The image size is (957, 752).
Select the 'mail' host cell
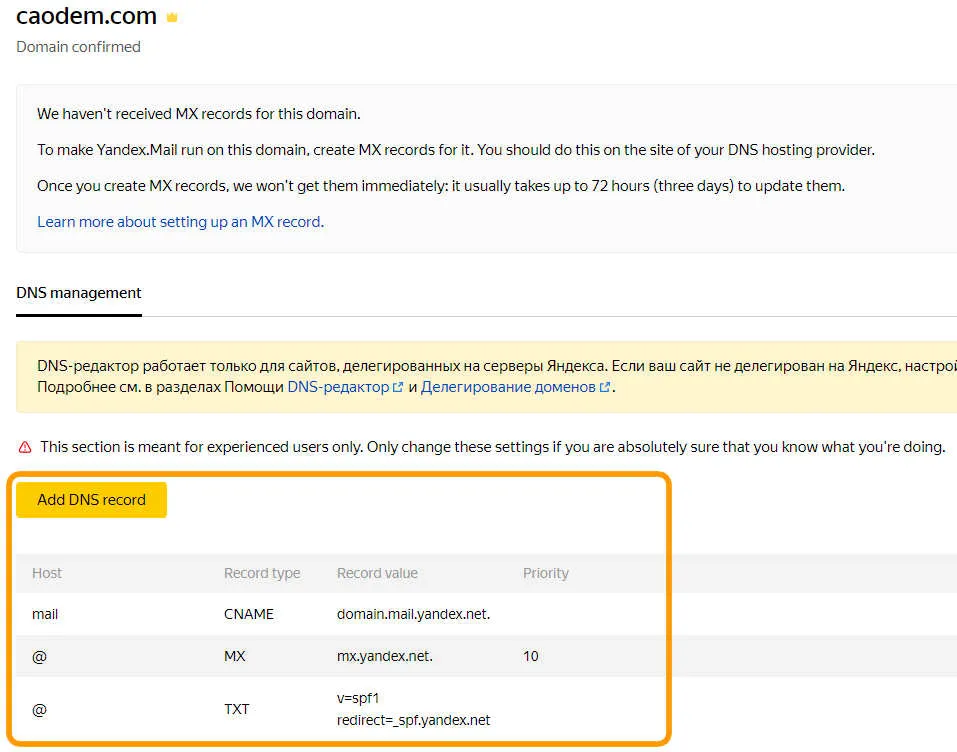pos(45,614)
